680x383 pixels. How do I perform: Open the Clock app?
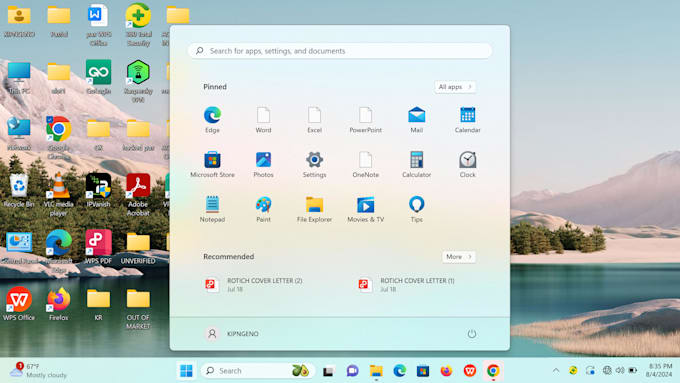click(x=468, y=164)
